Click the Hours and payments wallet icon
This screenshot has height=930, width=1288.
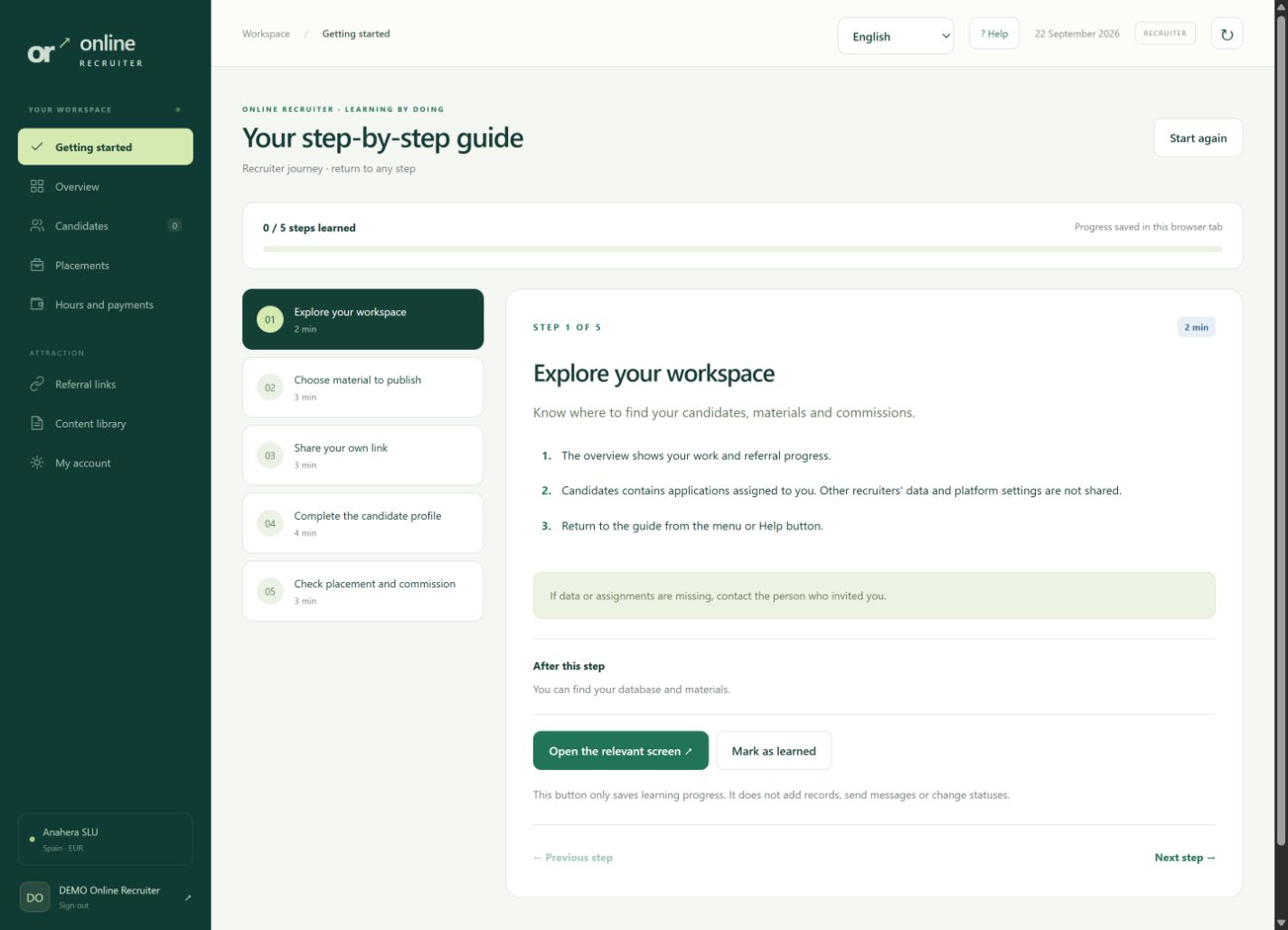click(37, 305)
